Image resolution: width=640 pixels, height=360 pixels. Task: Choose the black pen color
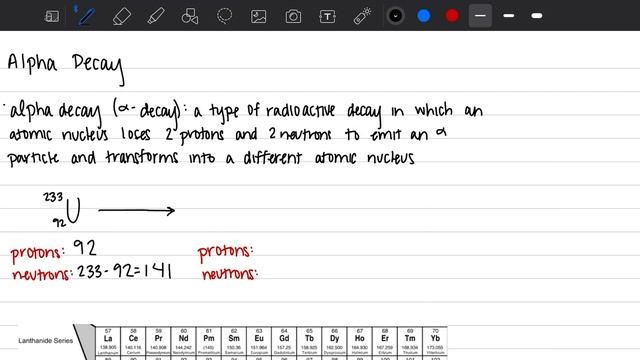pos(395,16)
